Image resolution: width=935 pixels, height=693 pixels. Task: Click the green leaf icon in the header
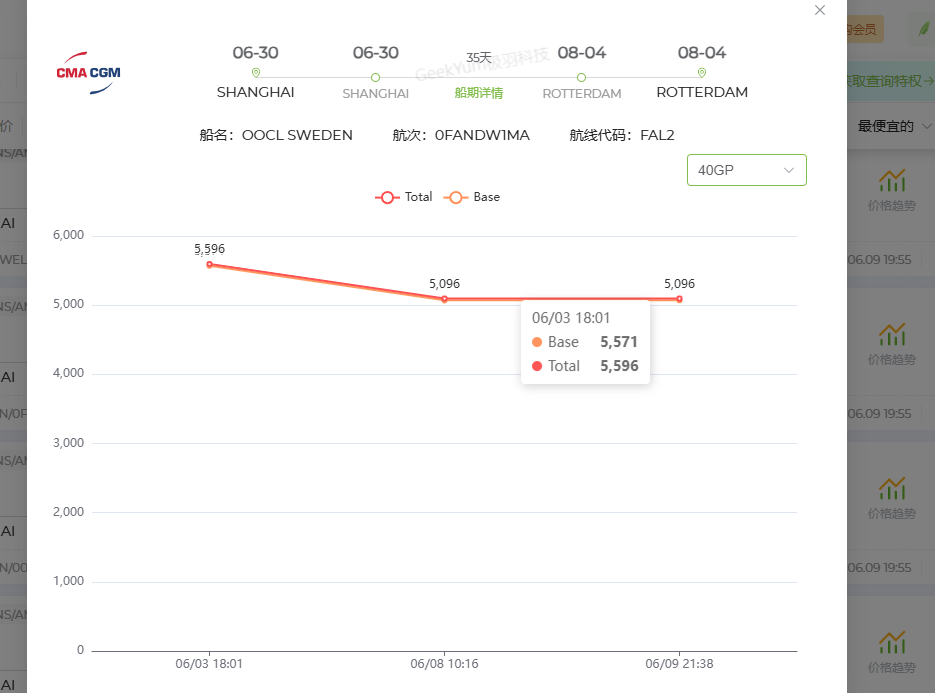[924, 29]
